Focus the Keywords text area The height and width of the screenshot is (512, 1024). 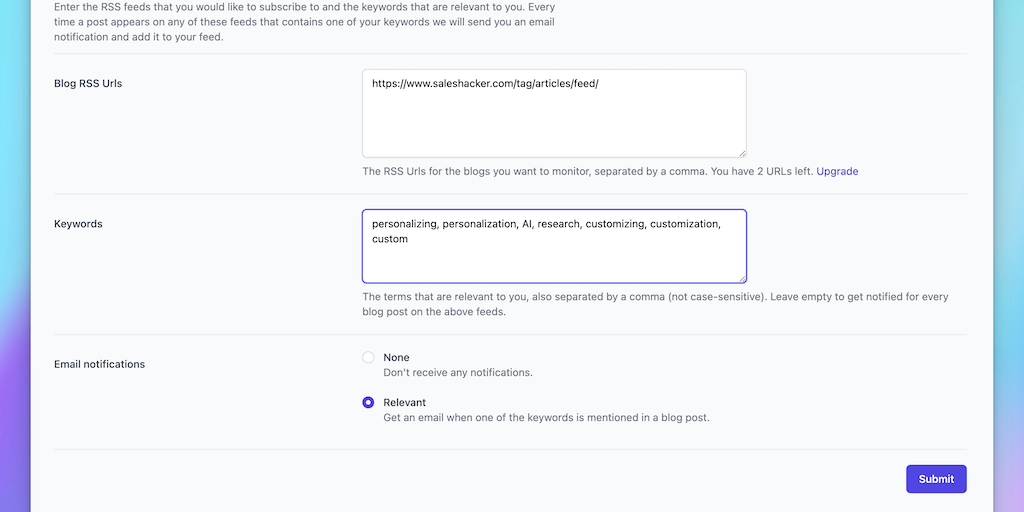[x=554, y=260]
